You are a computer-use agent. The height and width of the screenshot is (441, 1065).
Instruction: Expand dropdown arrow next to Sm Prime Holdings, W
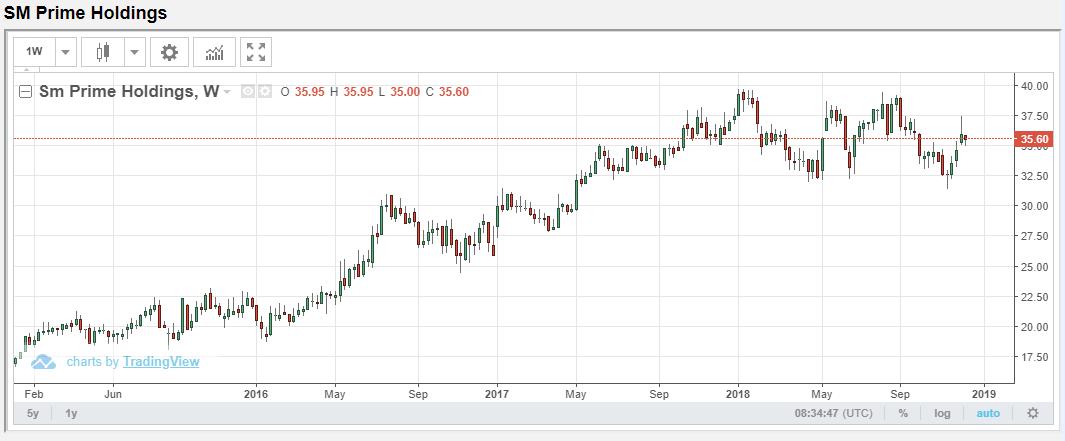[228, 92]
